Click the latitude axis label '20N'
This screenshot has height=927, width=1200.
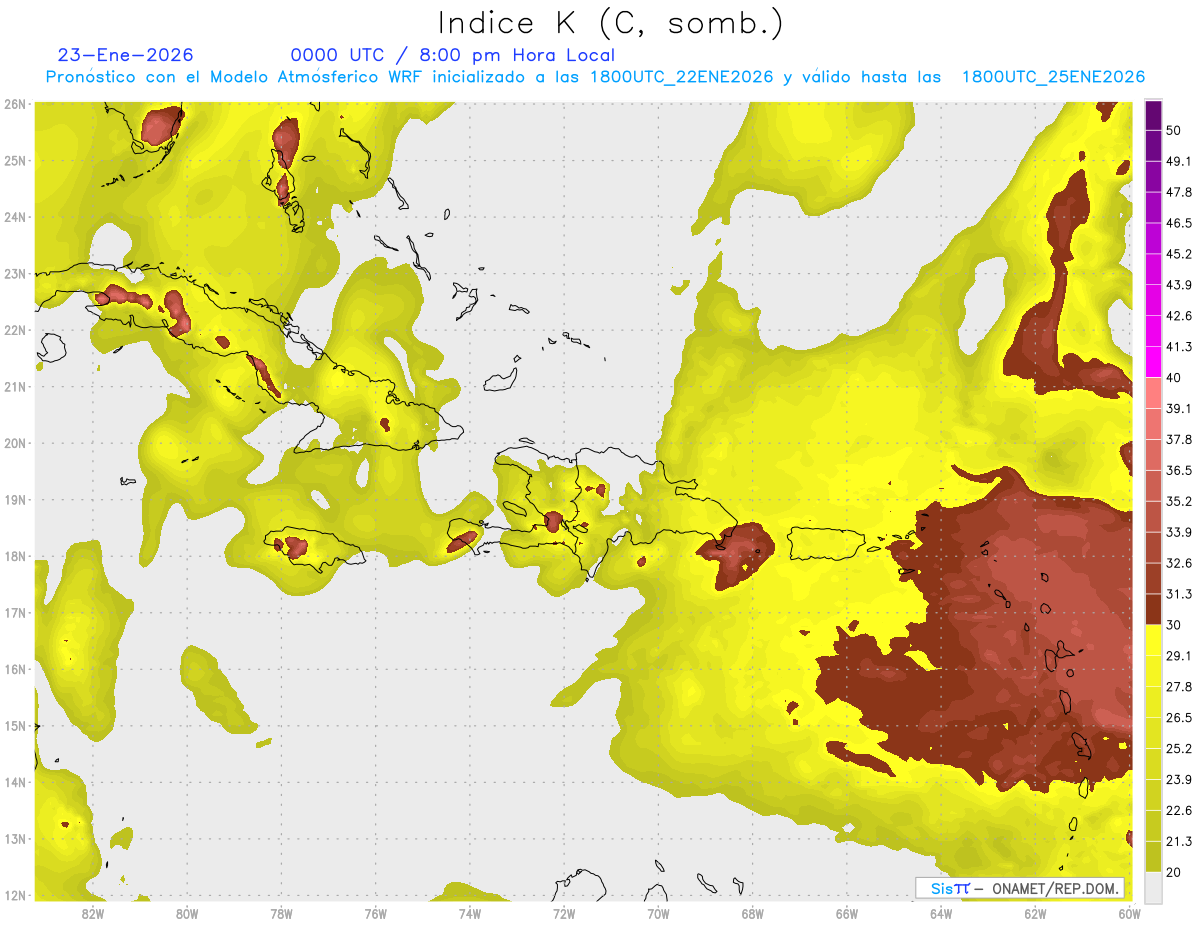[x=15, y=443]
